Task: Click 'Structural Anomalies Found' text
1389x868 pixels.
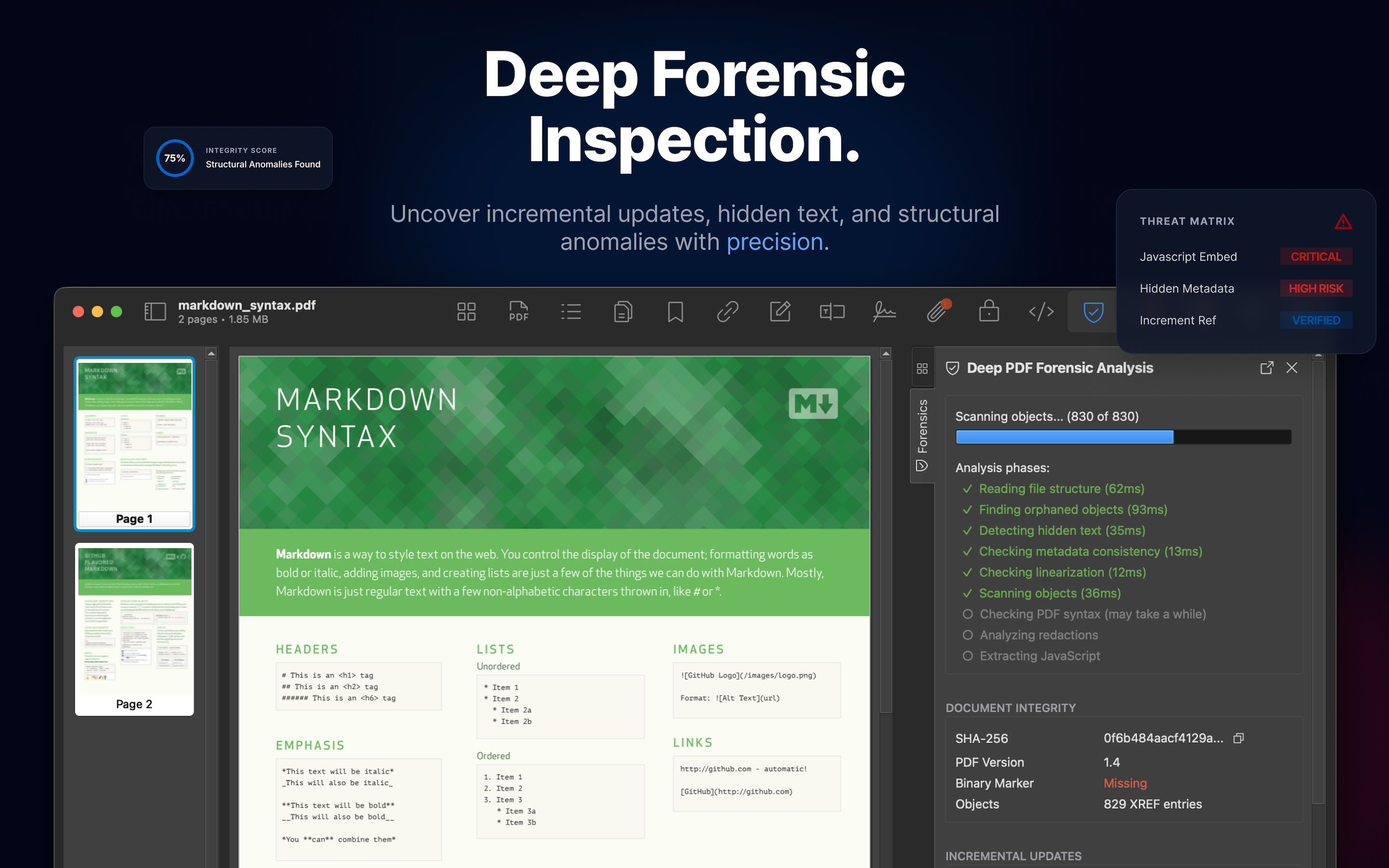Action: (x=263, y=164)
